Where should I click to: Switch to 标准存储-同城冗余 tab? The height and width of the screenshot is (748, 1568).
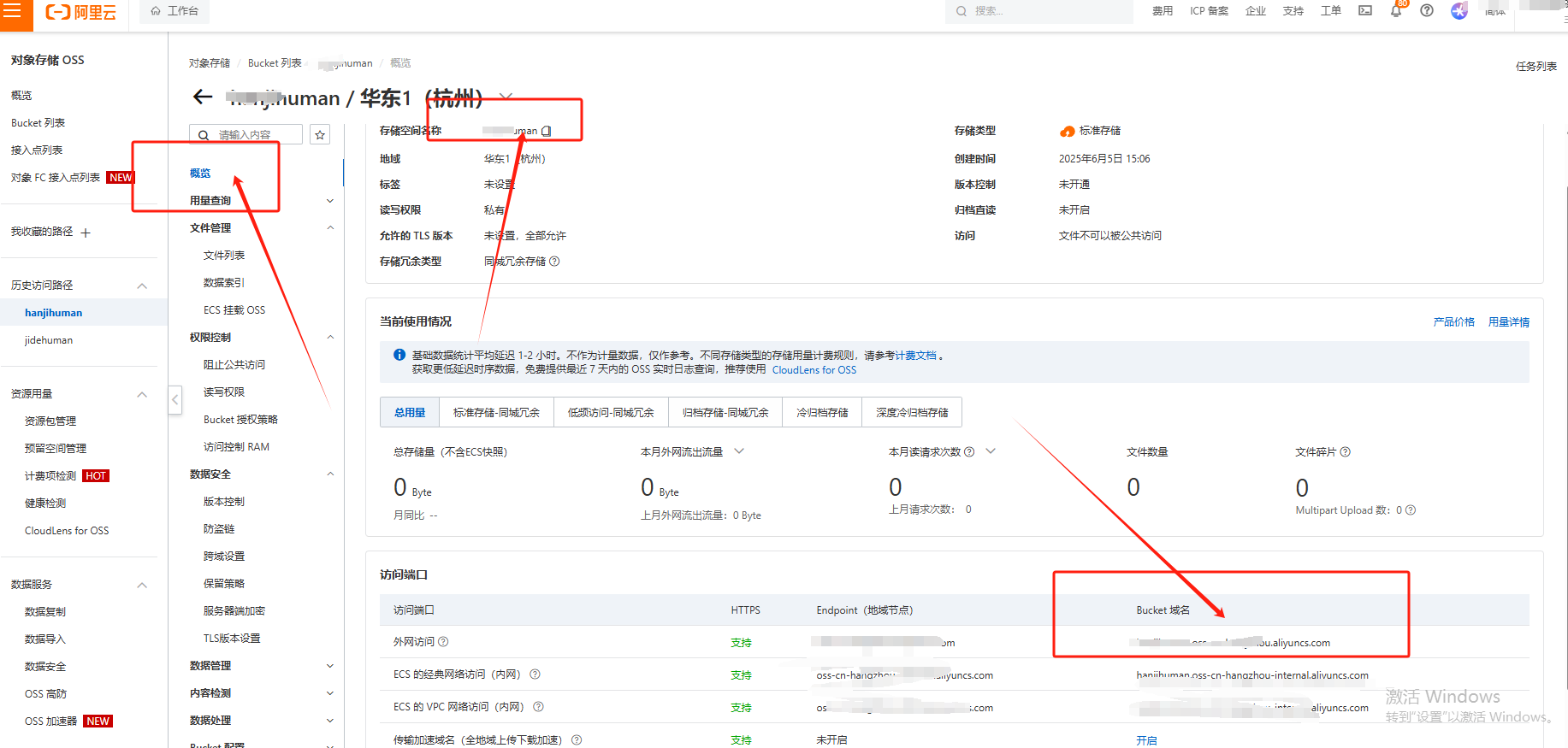pyautogui.click(x=496, y=412)
